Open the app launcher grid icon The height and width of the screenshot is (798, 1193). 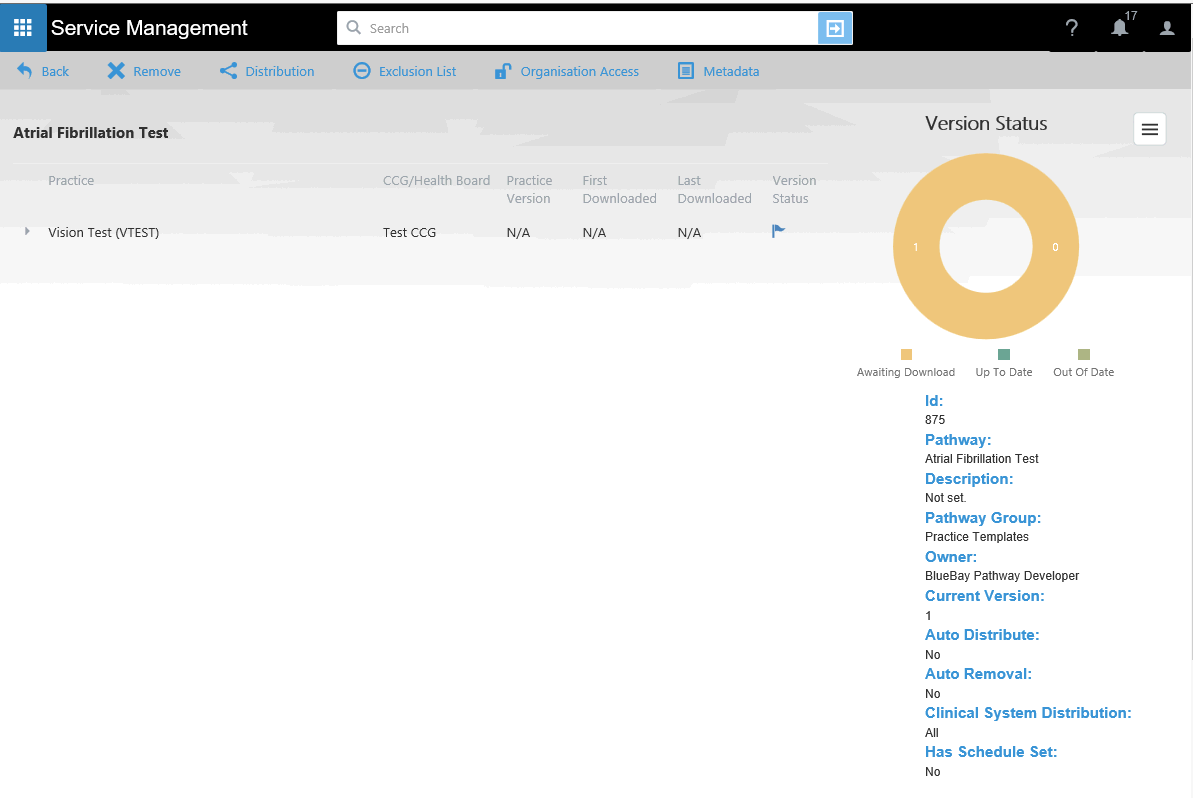tap(23, 27)
